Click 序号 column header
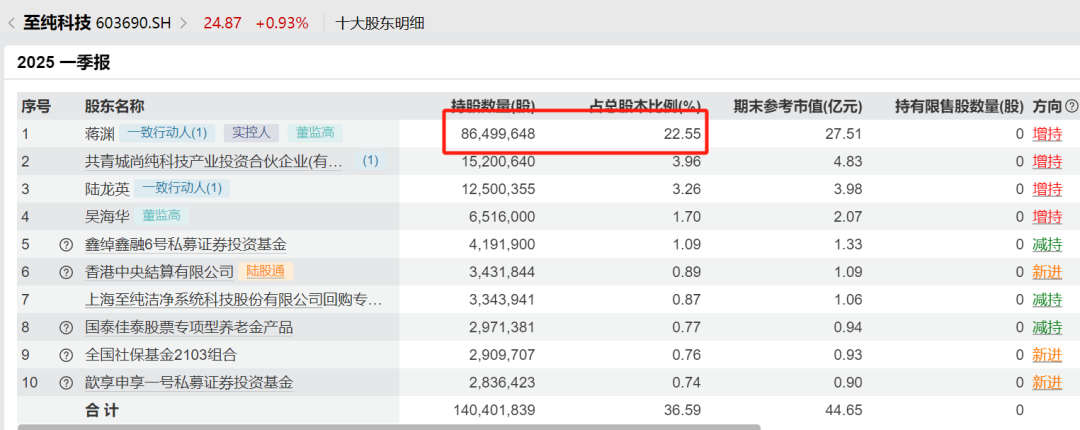 [x=36, y=106]
